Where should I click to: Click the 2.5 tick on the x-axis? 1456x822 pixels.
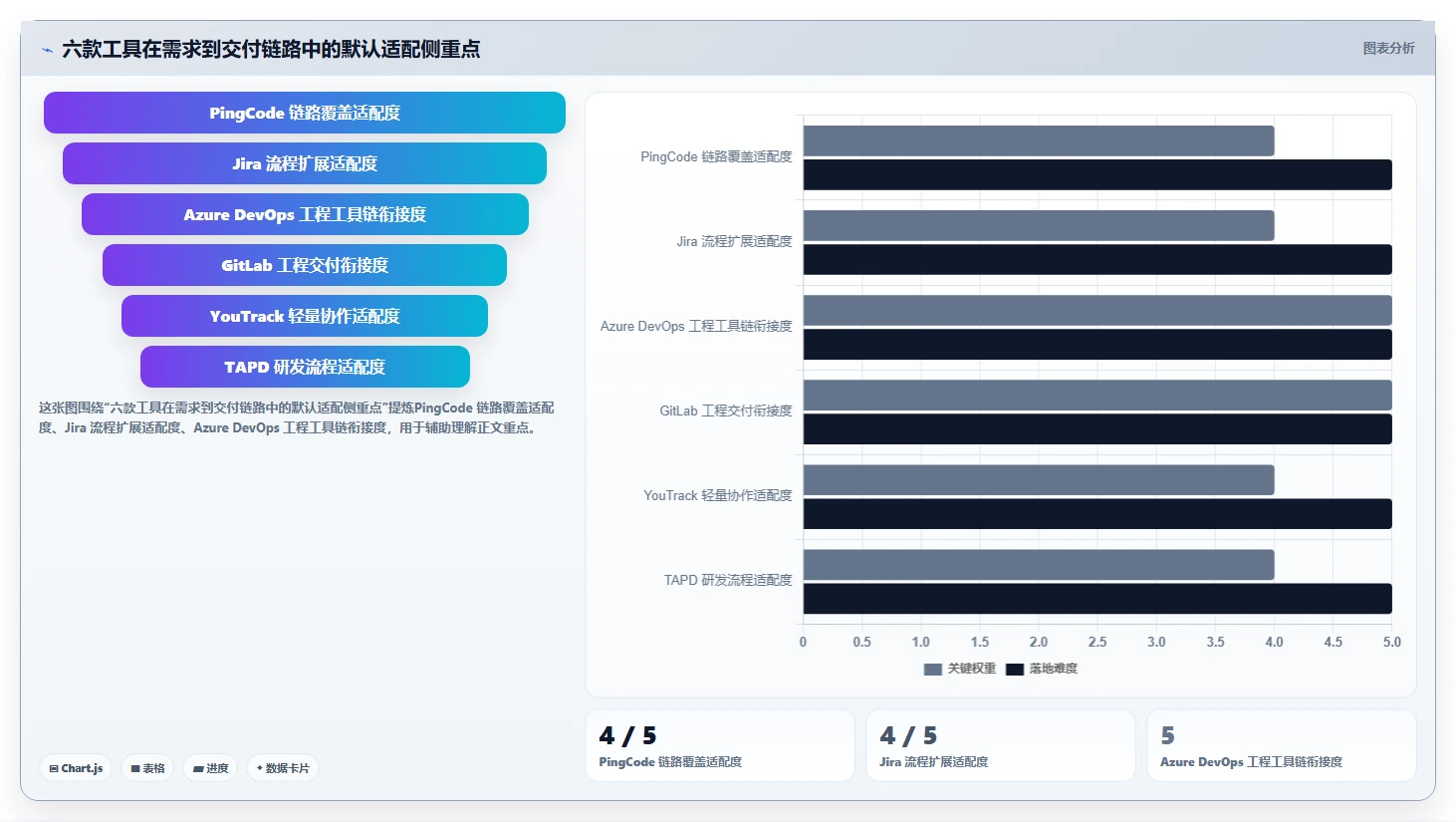(x=1097, y=642)
